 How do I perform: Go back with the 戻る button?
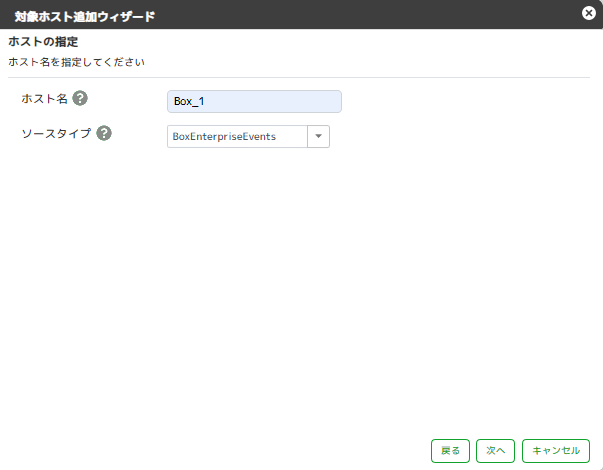coord(450,451)
